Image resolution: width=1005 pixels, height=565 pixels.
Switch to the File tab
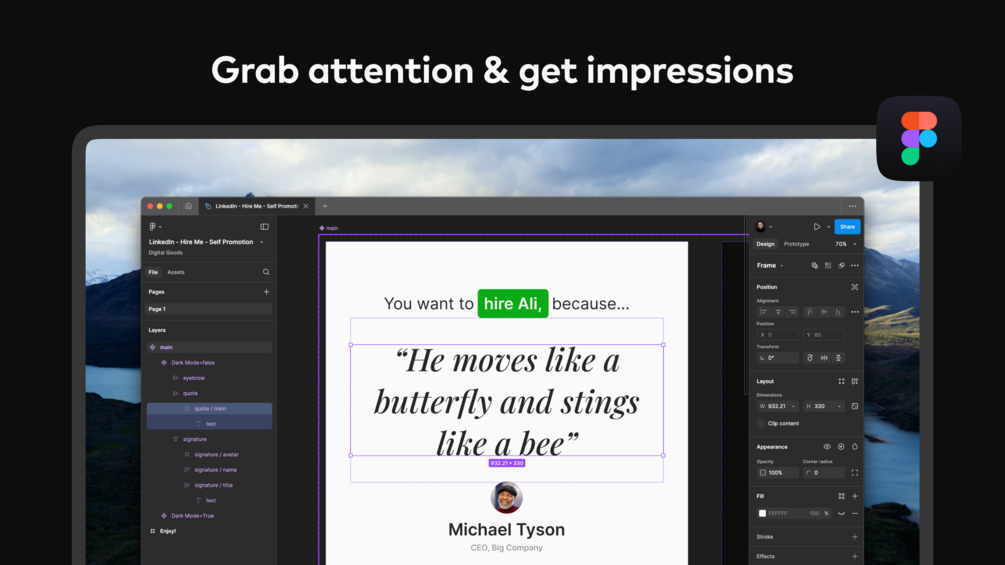[153, 272]
